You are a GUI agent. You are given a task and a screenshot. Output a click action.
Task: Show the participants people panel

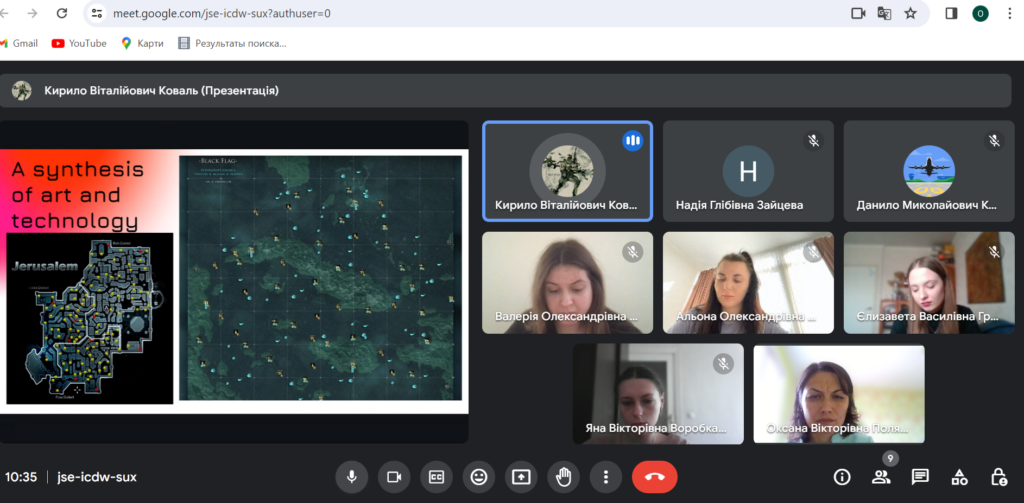(x=881, y=476)
